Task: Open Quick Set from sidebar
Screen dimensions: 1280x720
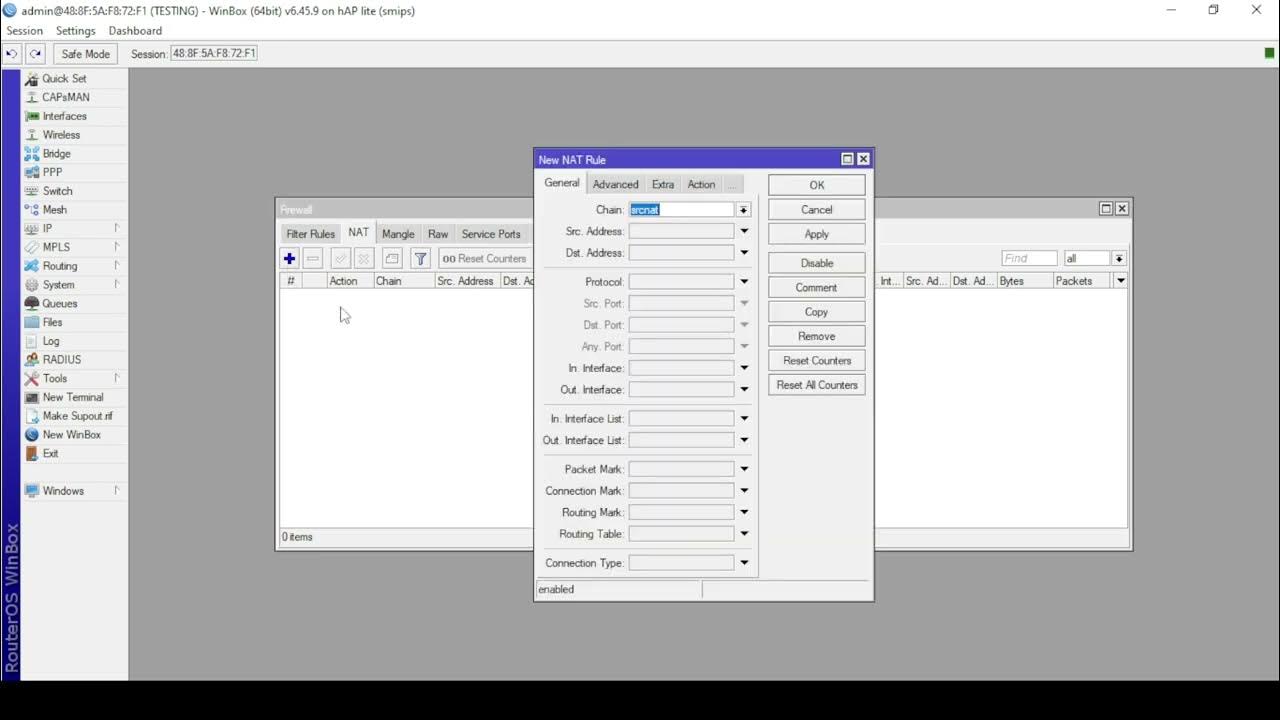Action: pyautogui.click(x=64, y=78)
